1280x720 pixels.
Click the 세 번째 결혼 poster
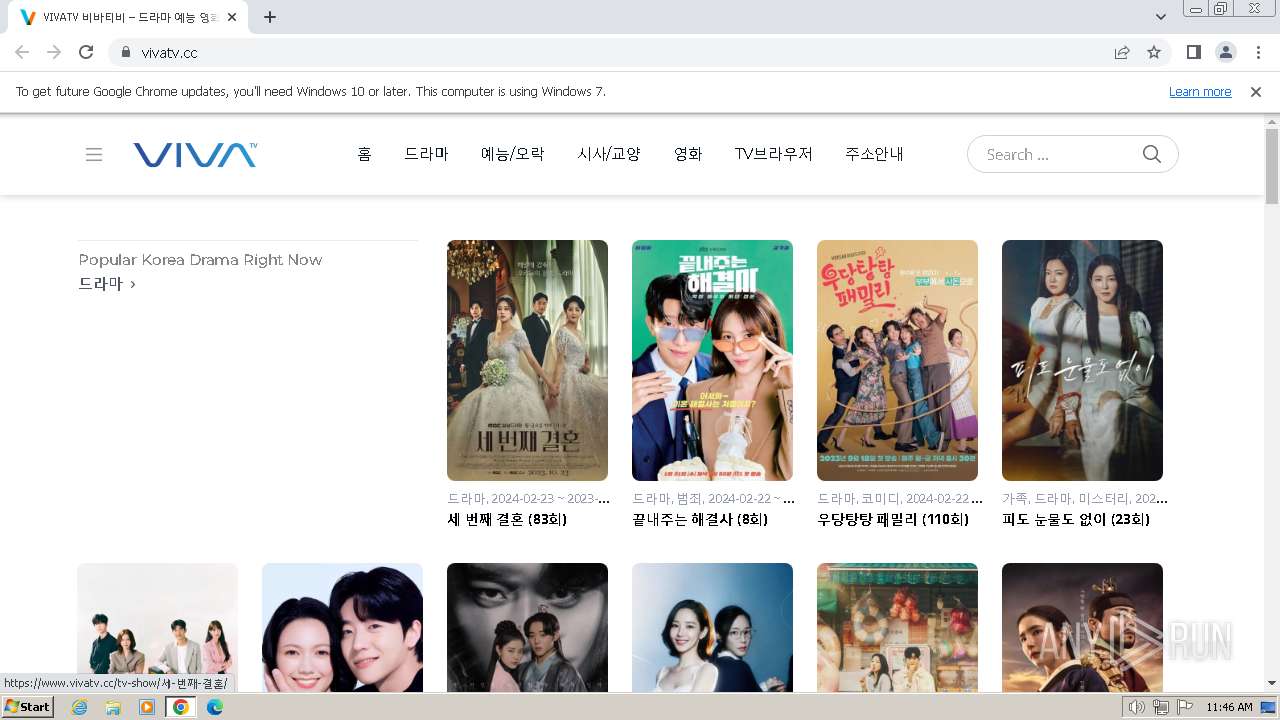[x=527, y=360]
